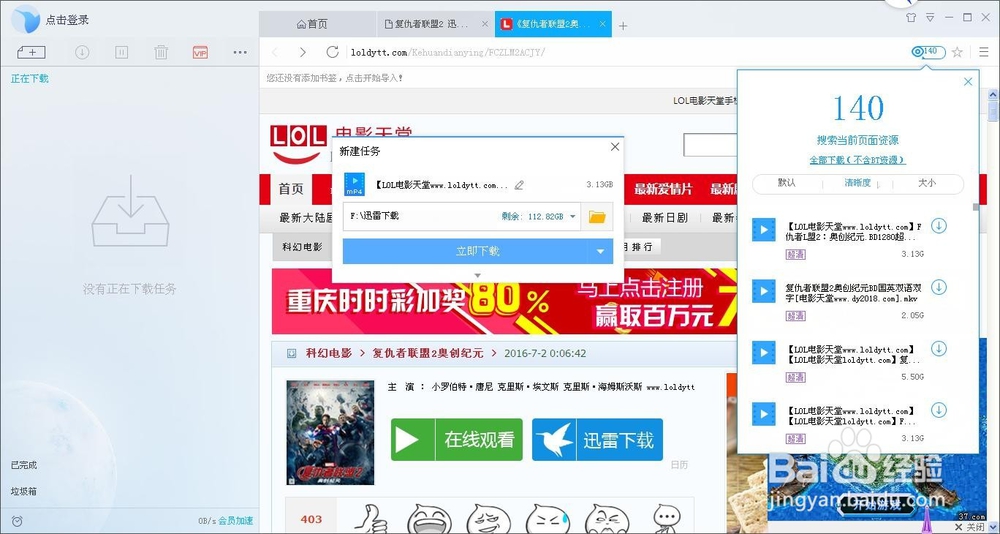Click the 点击登录 login text
Viewport: 1000px width, 534px height.
(67, 20)
